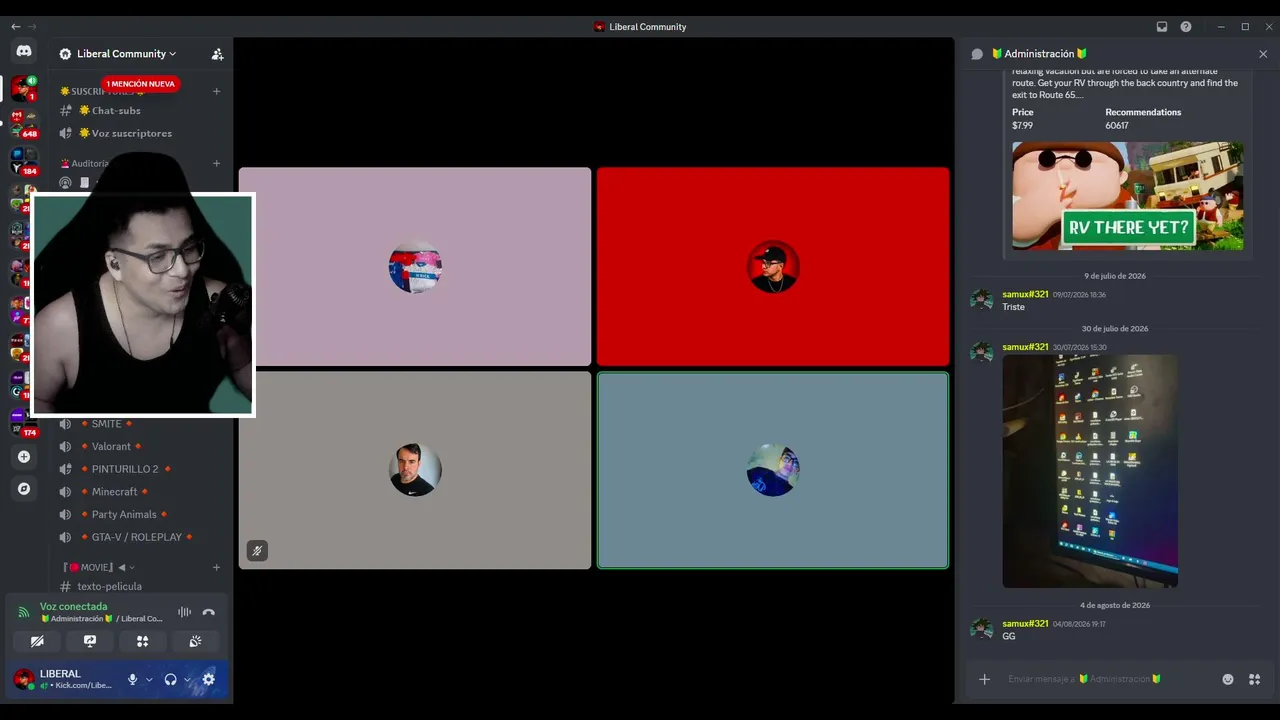Create channel in SUSCRIPTORES category
This screenshot has width=1280, height=720.
tap(216, 91)
